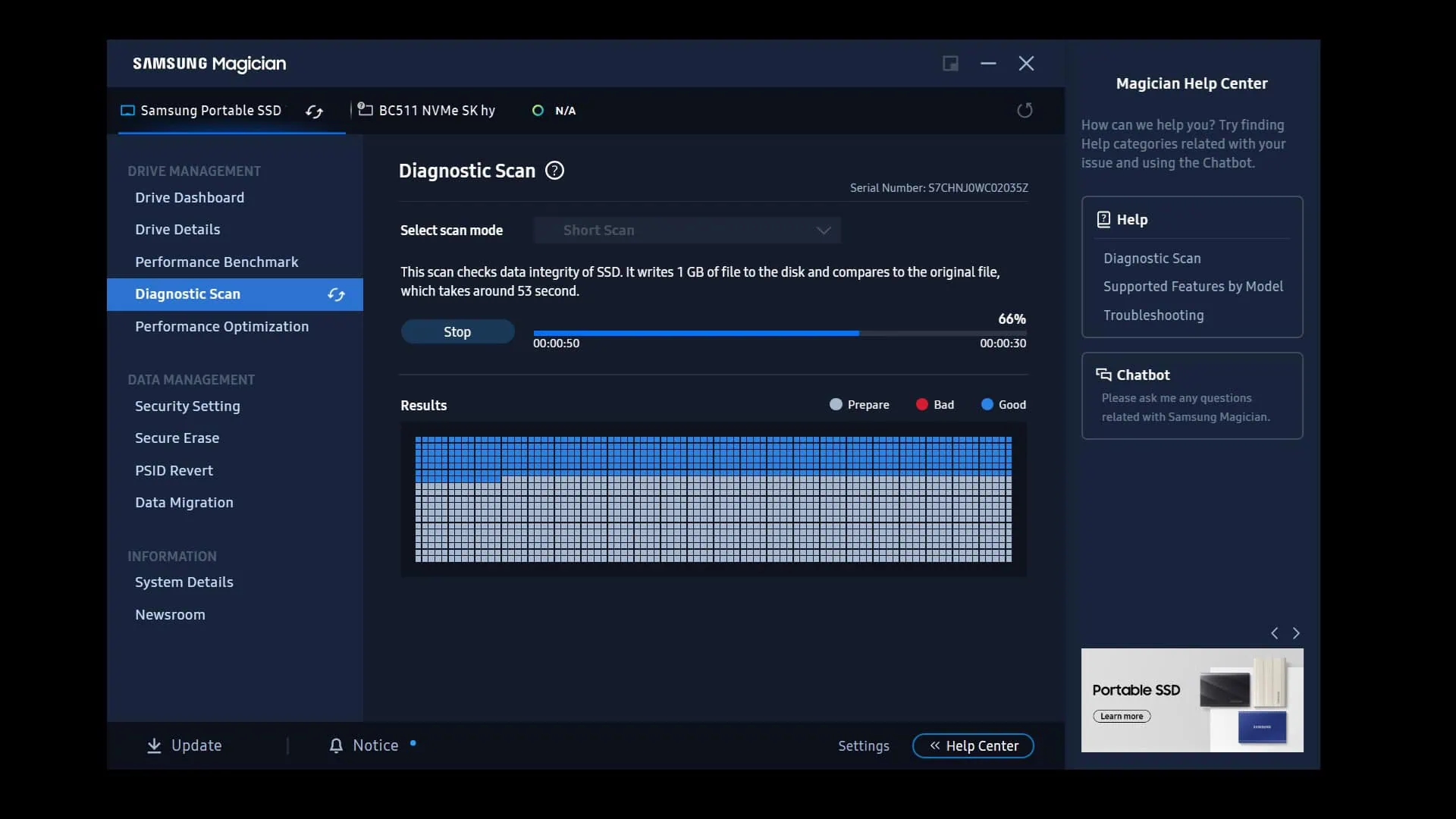Click the DATA MANAGEMENT section header

click(191, 380)
